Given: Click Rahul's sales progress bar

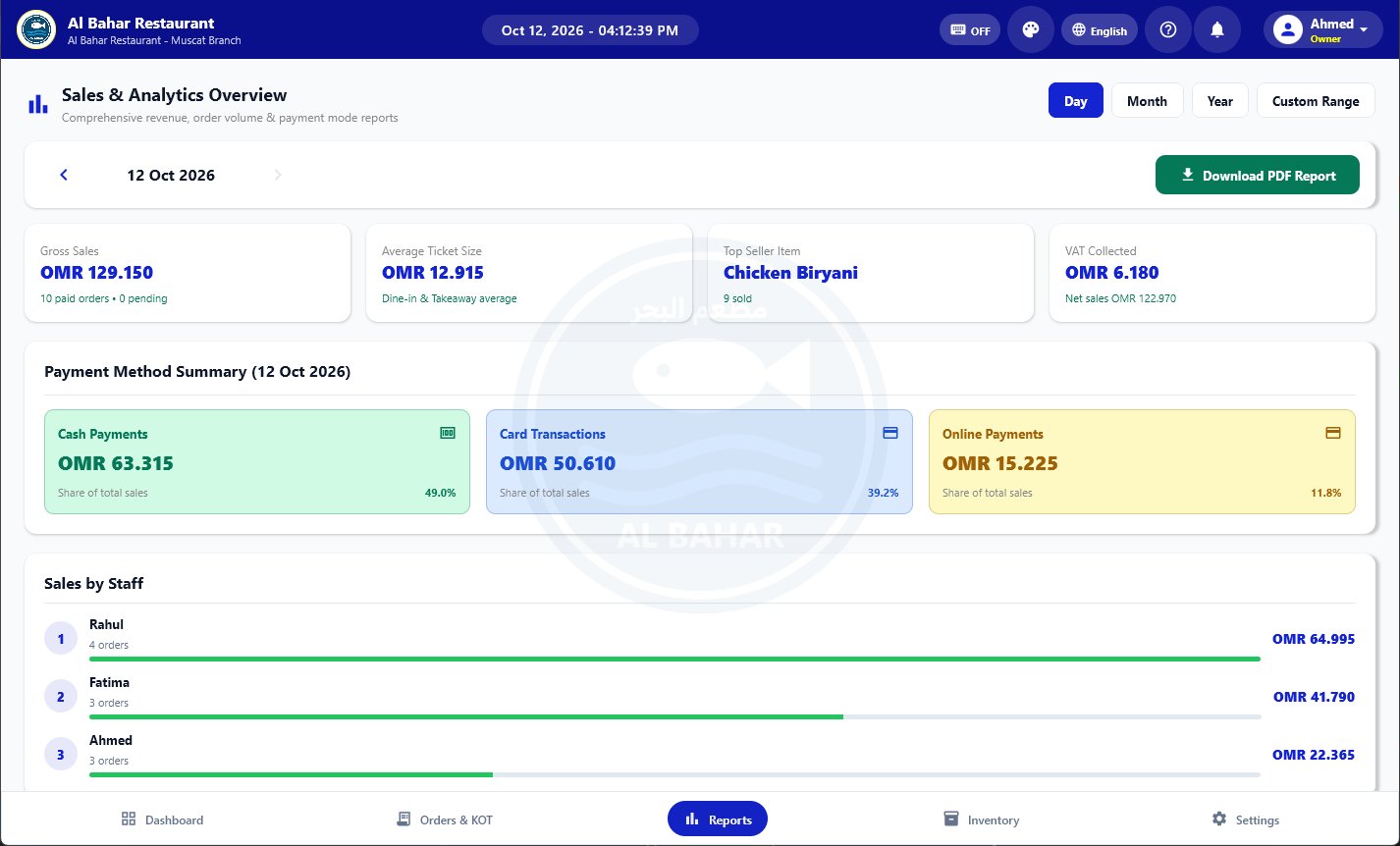Looking at the screenshot, I should tap(674, 659).
